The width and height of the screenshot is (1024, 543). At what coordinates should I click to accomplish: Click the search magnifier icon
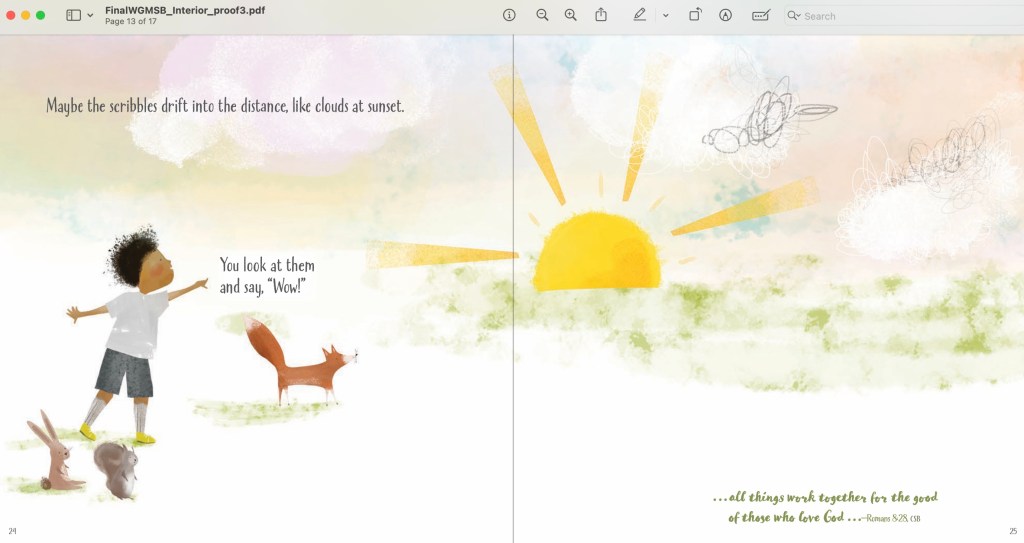pos(793,16)
